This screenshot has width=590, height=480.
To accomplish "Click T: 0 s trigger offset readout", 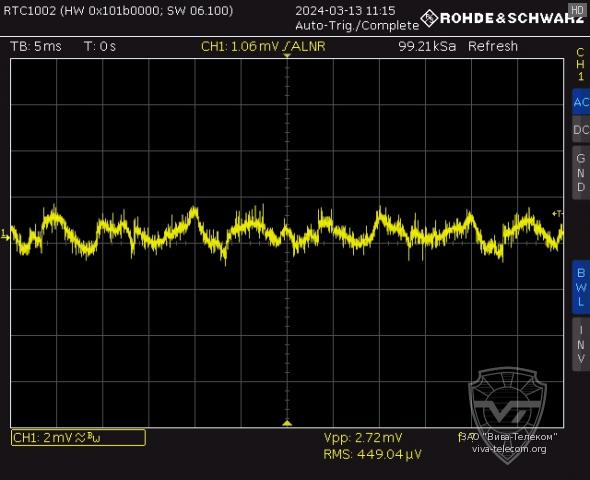I will coord(100,46).
